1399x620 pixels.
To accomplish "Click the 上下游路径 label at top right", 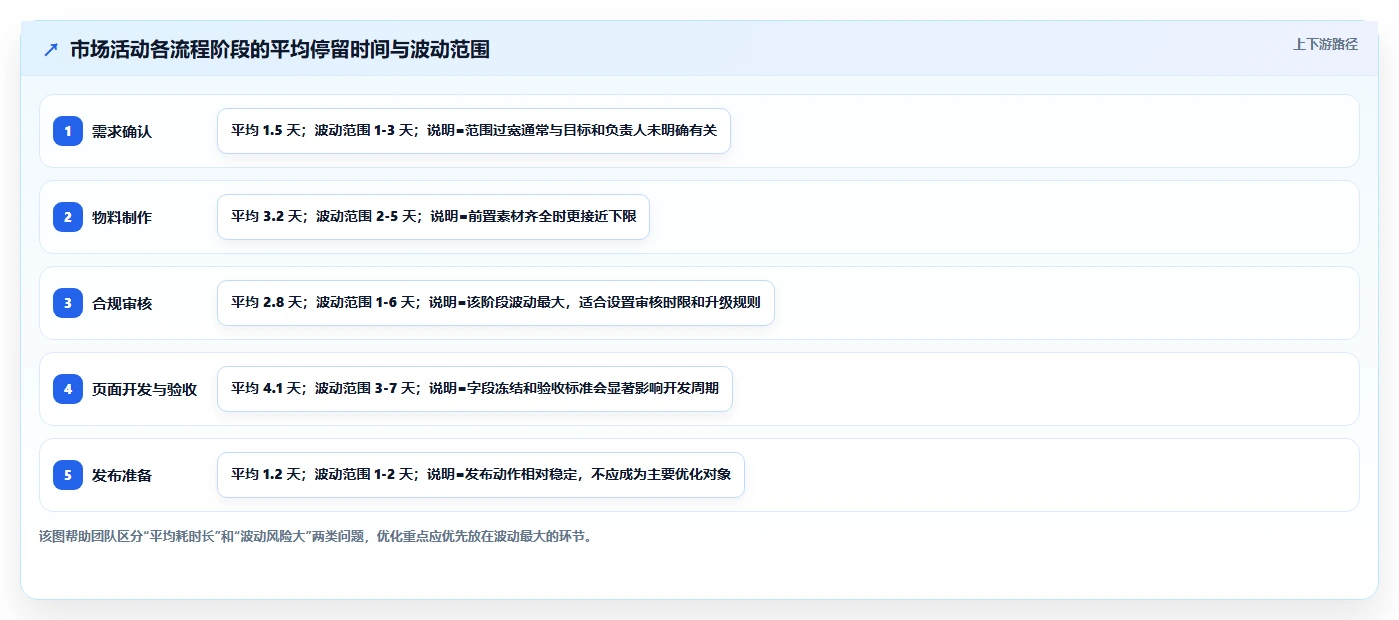I will pos(1325,44).
